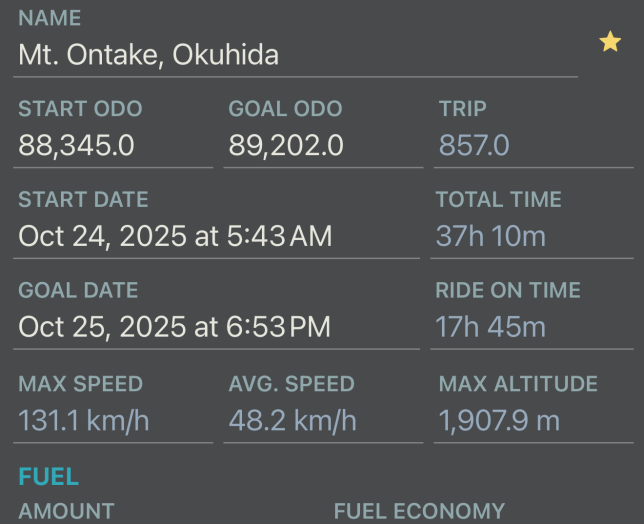Click the GOAL ODO label
The height and width of the screenshot is (524, 644).
(x=285, y=109)
